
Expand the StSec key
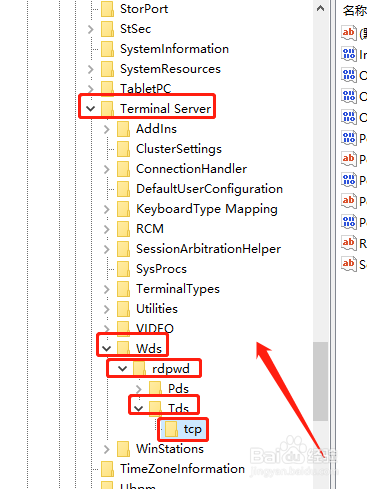pyautogui.click(x=90, y=29)
